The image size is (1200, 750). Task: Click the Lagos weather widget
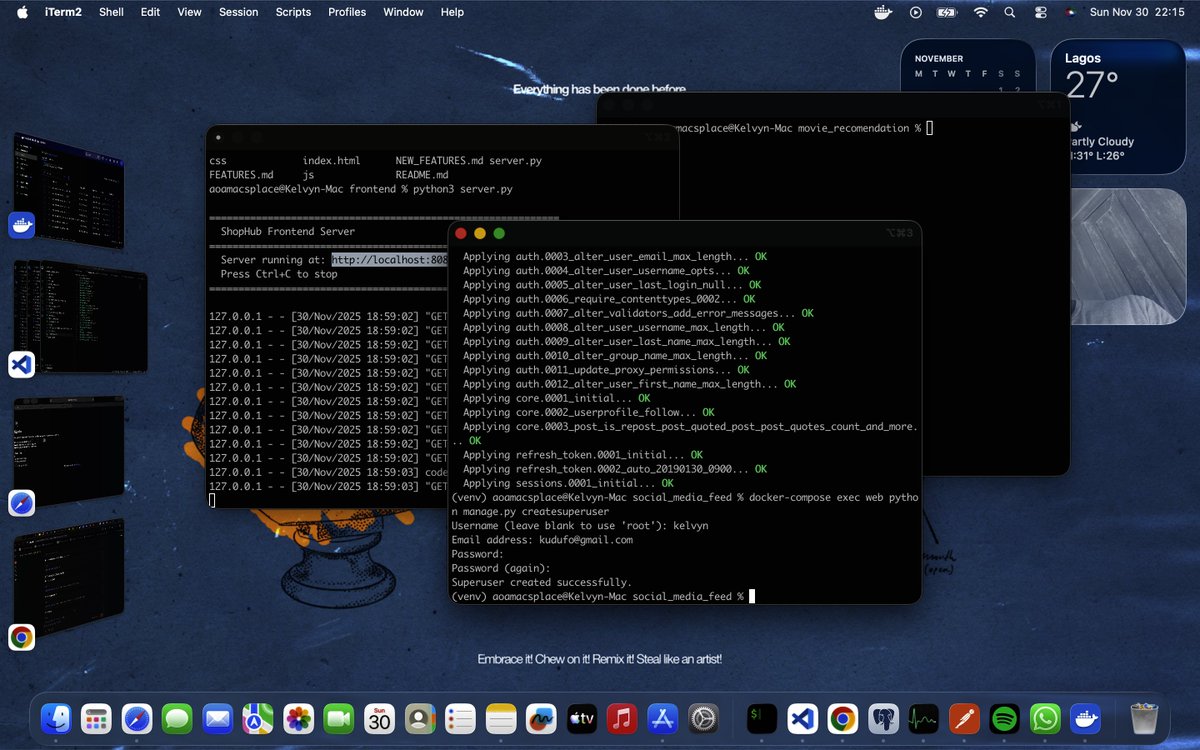coord(1118,109)
